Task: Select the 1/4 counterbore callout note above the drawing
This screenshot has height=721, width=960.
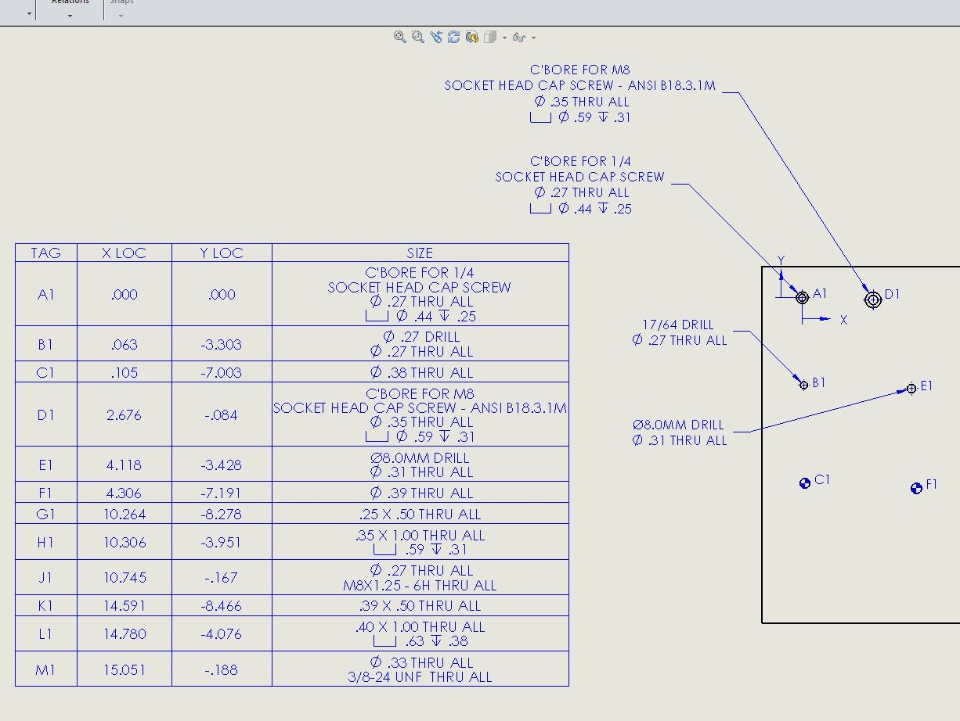Action: pyautogui.click(x=580, y=184)
